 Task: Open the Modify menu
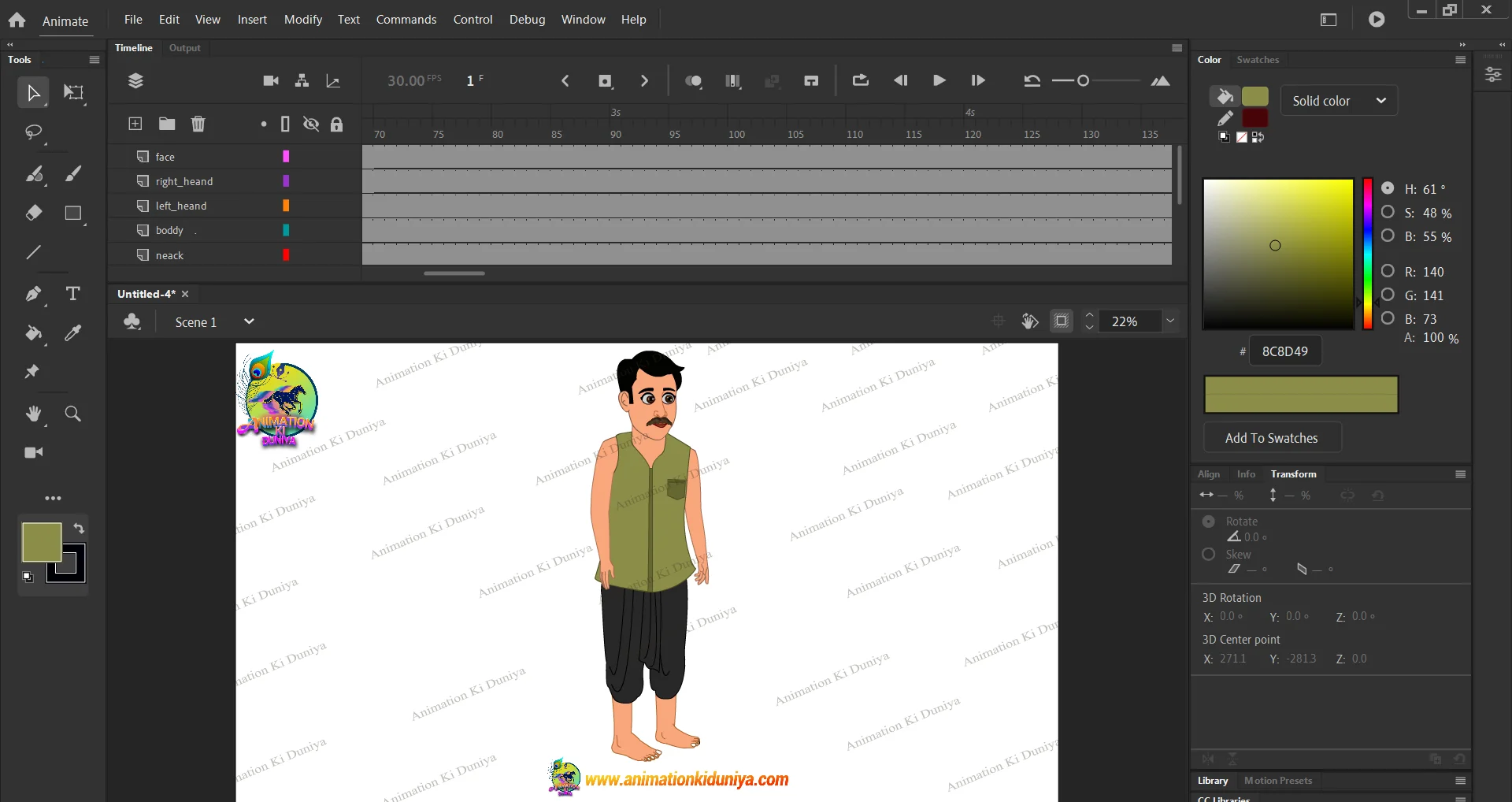302,19
